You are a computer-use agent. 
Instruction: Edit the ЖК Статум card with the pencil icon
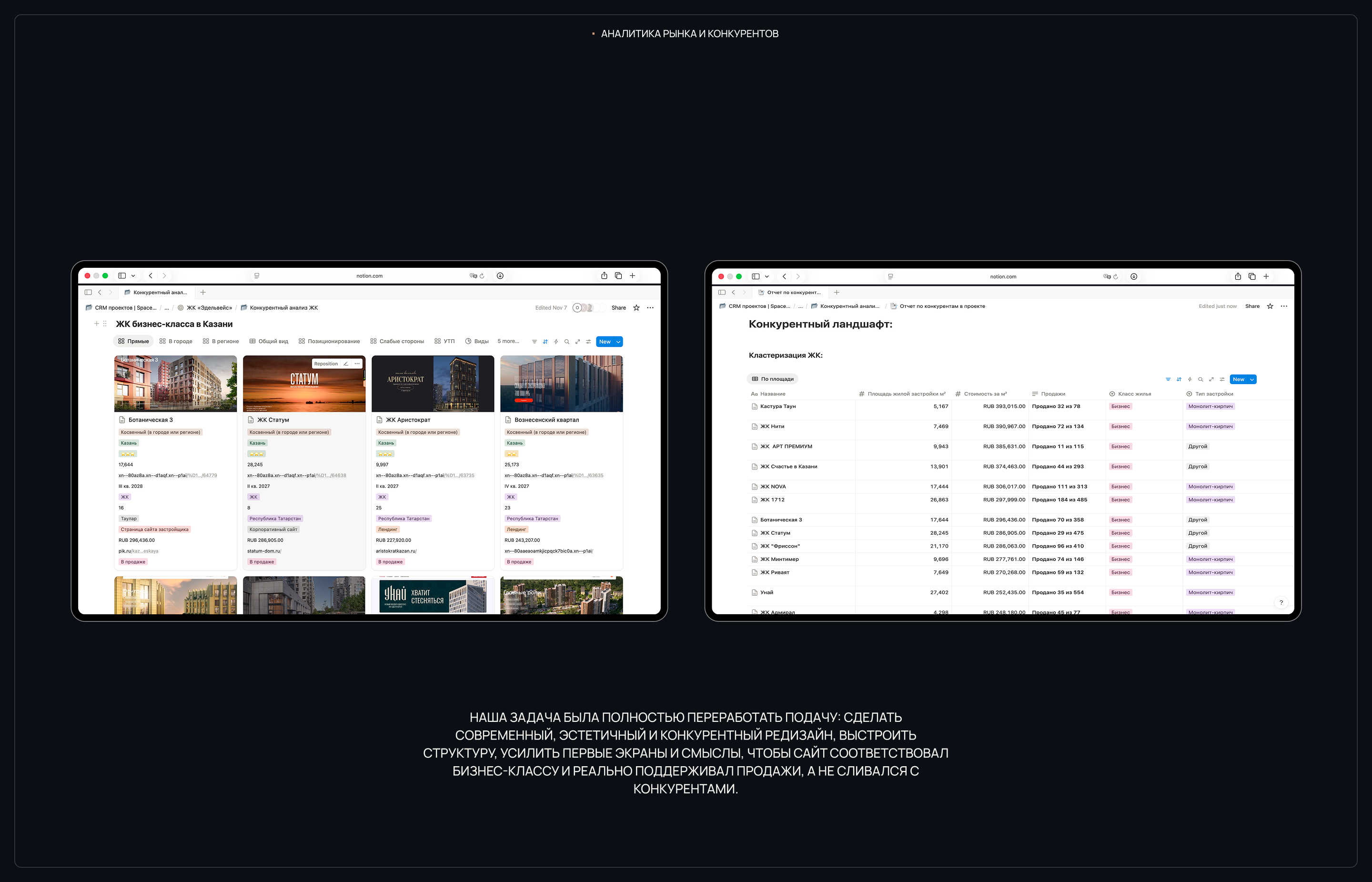tap(346, 364)
